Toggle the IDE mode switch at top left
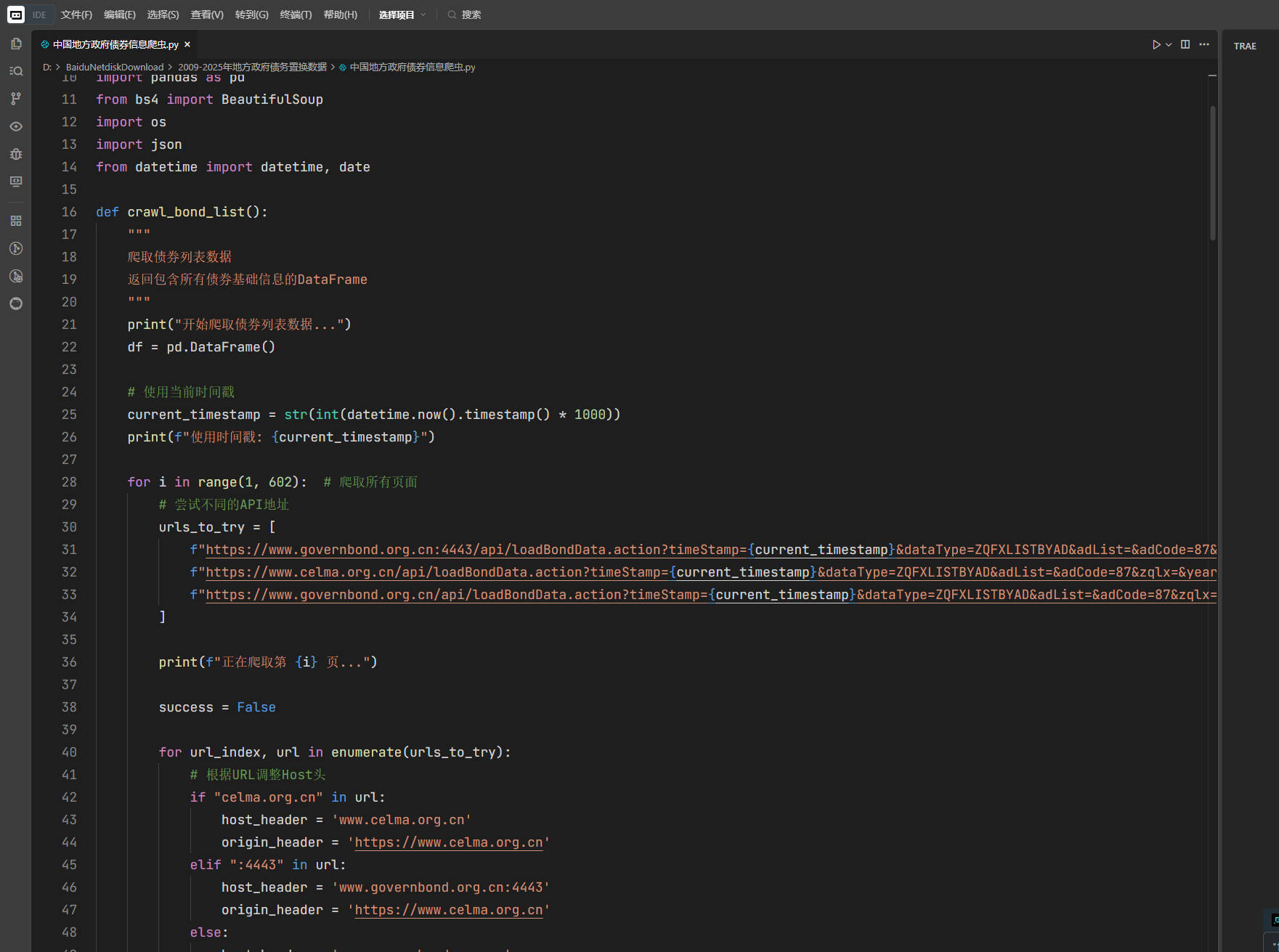This screenshot has width=1279, height=952. (x=39, y=15)
